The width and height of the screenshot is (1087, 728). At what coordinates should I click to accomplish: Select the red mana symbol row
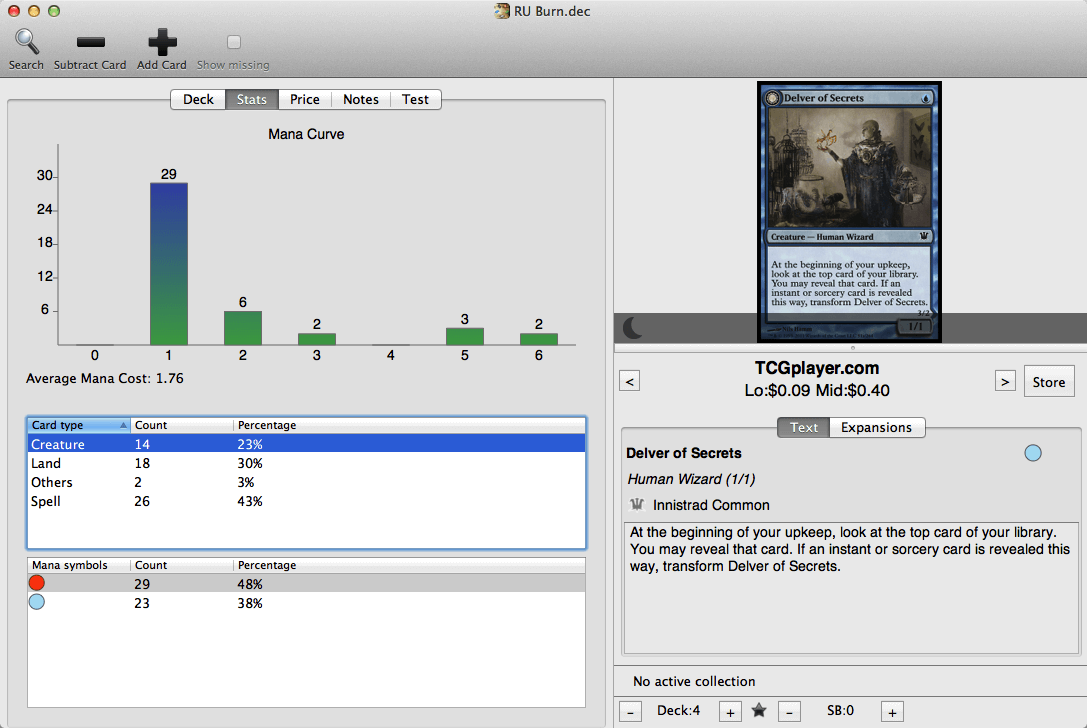(306, 583)
